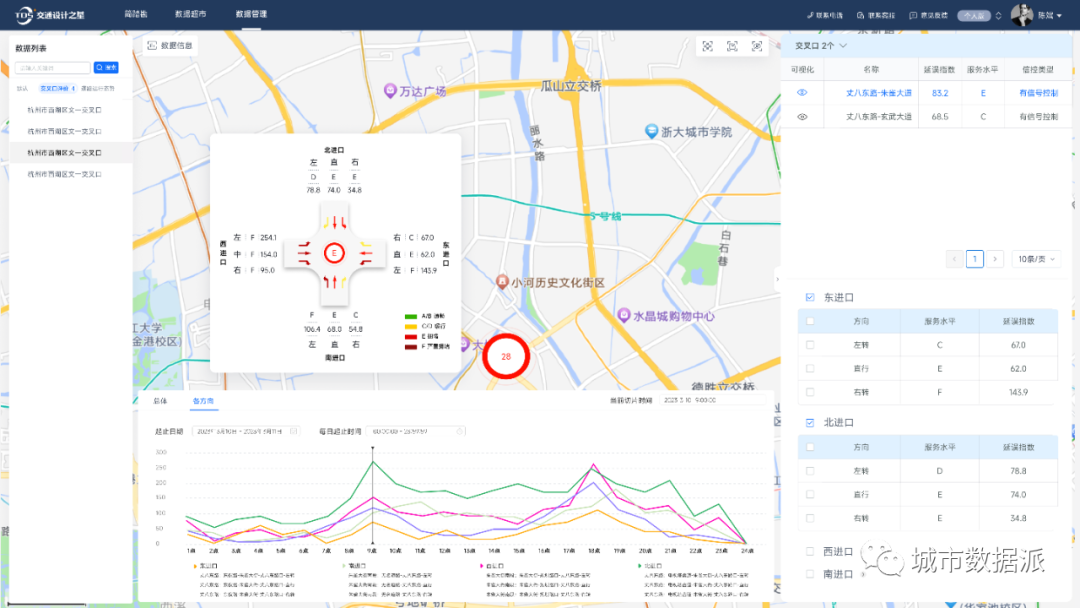Open the first top menu item beside logo
The width and height of the screenshot is (1080, 608).
tap(136, 14)
